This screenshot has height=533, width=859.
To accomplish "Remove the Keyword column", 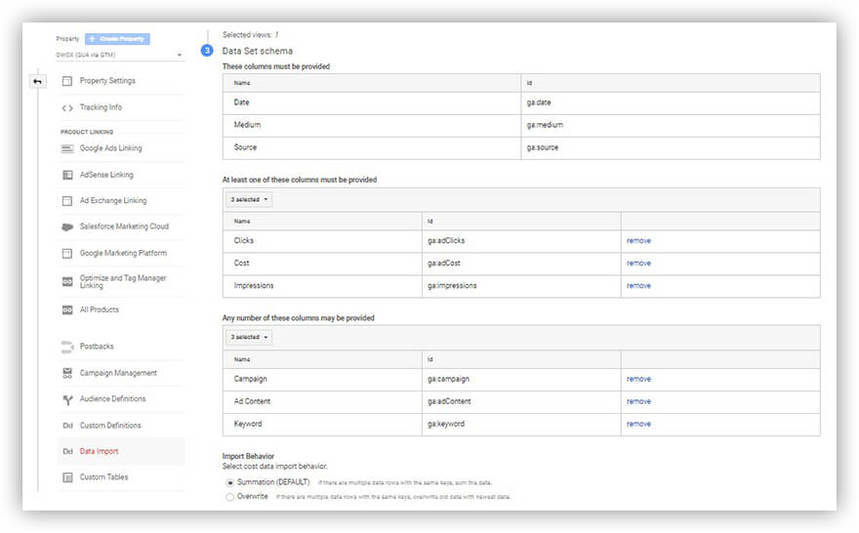I will point(638,425).
